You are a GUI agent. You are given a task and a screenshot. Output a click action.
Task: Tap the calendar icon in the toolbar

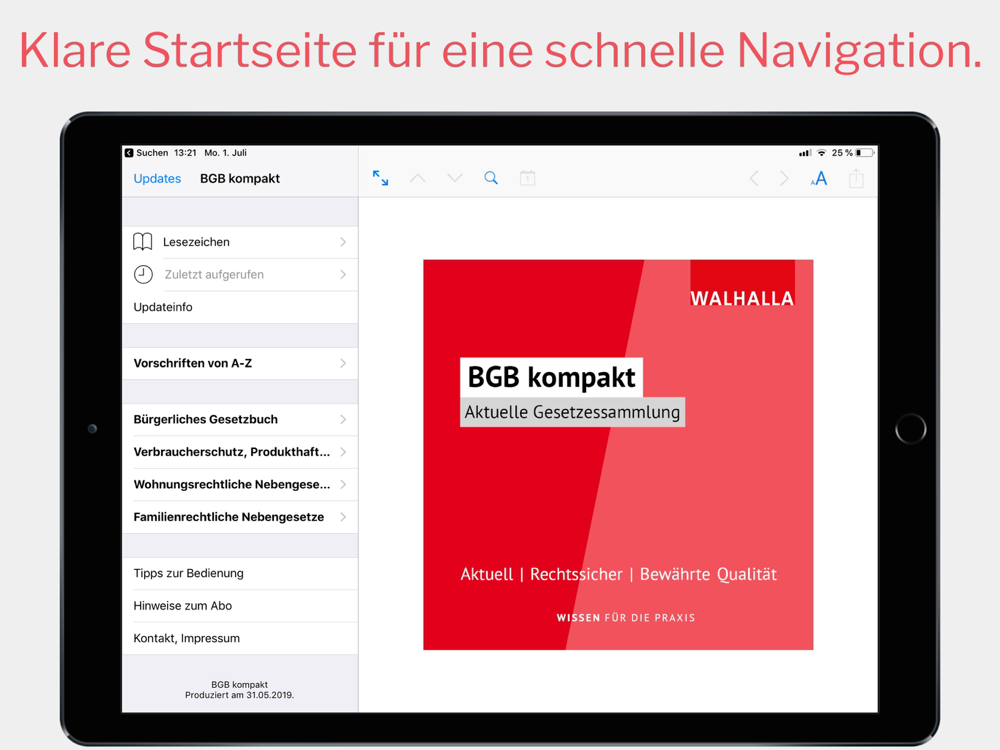click(x=527, y=178)
